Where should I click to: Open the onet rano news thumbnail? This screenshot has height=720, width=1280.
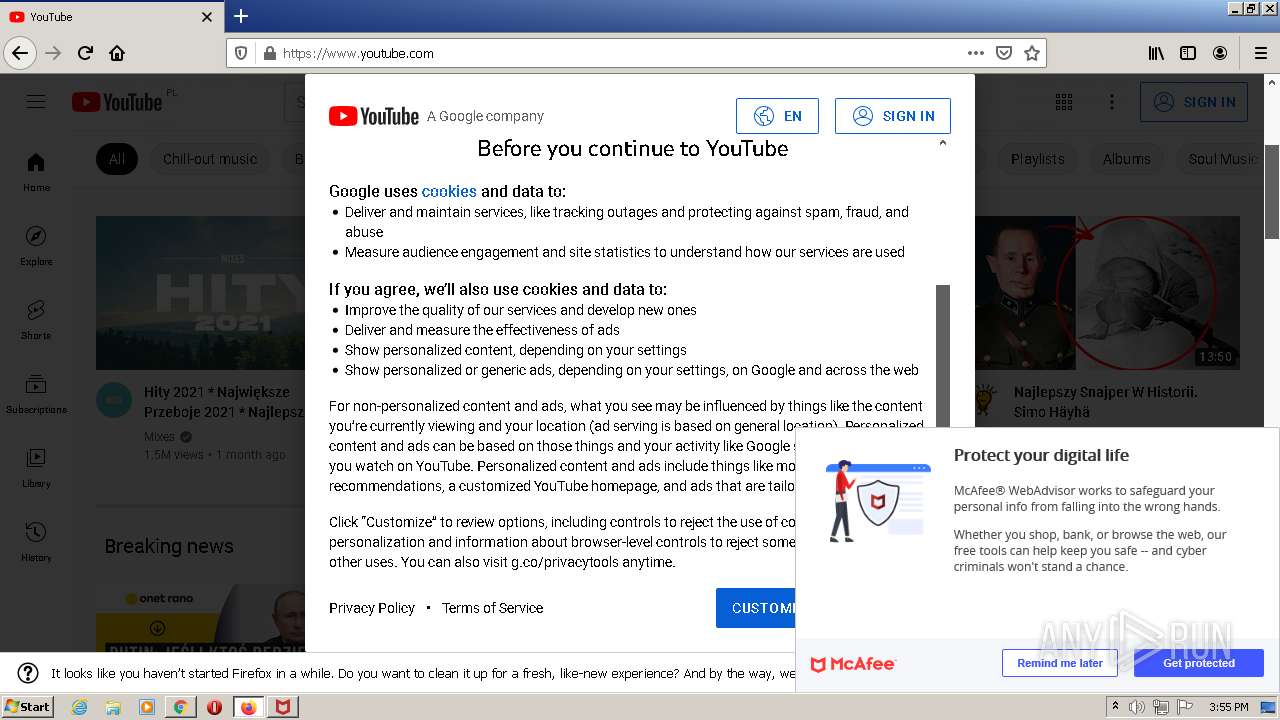pos(200,618)
